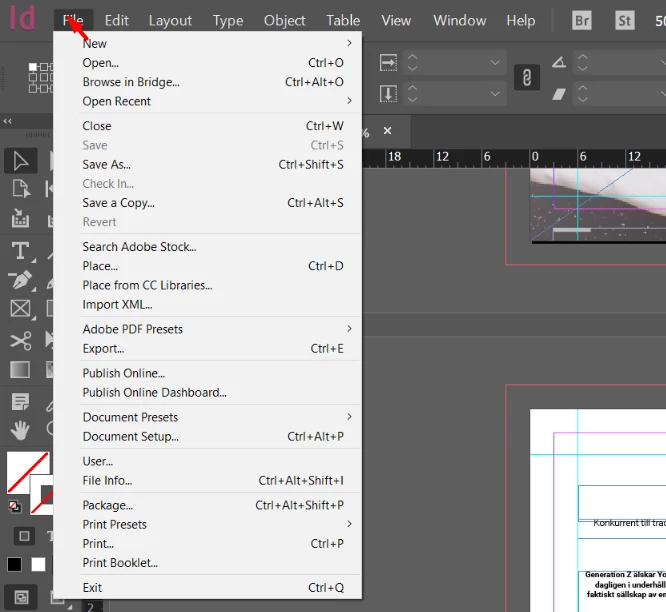Collapse the tools panel double arrow

coord(7,121)
